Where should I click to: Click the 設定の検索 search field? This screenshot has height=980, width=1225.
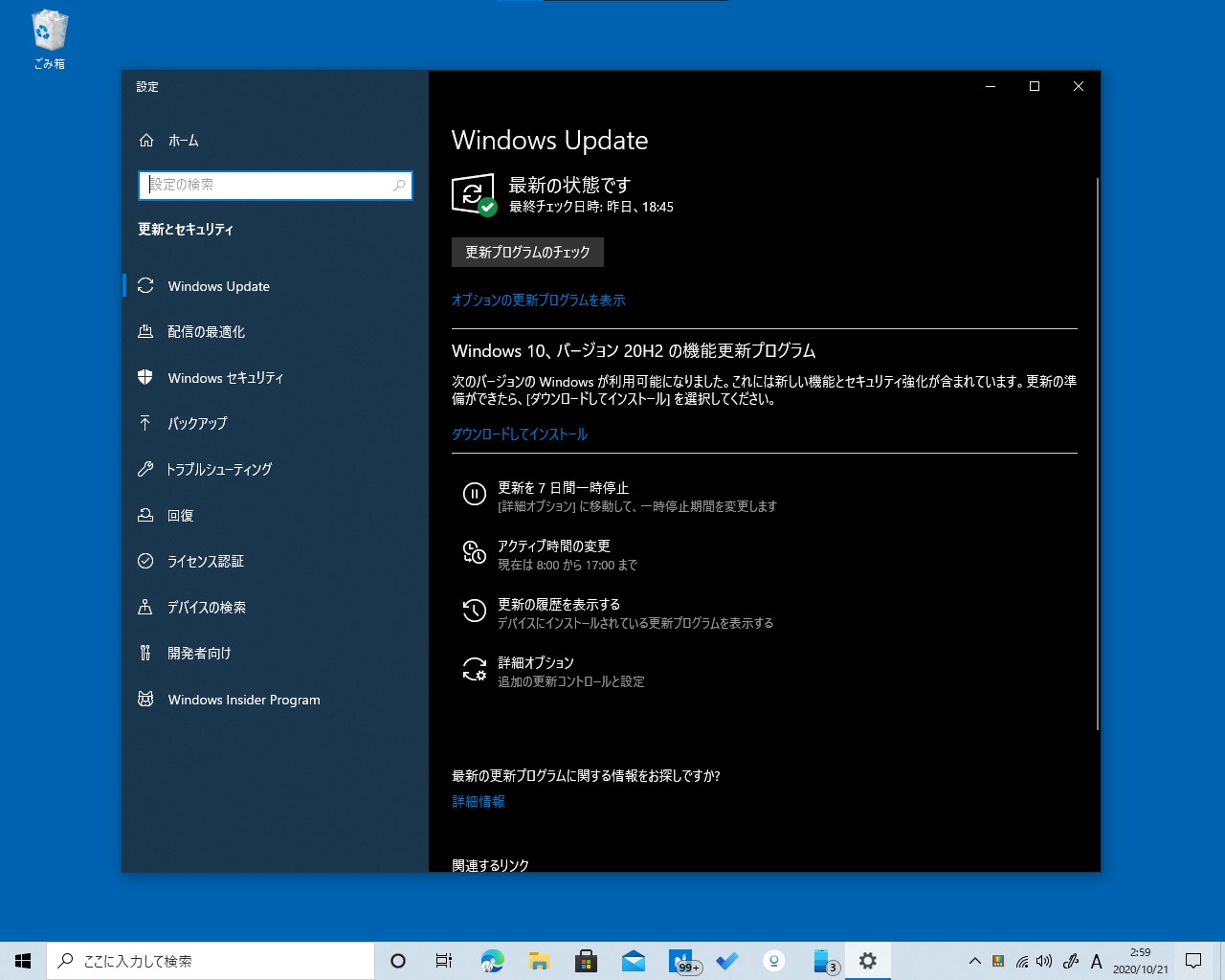(x=275, y=185)
